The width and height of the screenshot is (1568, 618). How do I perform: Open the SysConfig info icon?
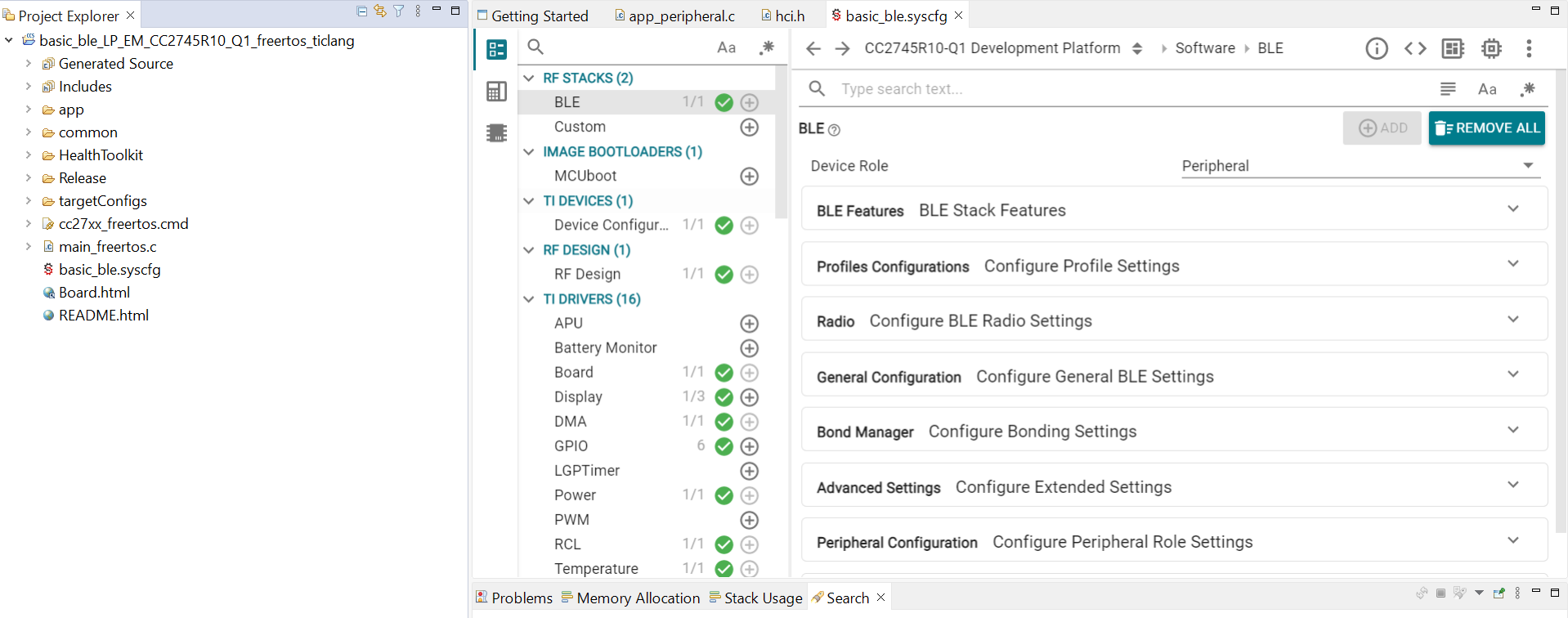click(1377, 49)
